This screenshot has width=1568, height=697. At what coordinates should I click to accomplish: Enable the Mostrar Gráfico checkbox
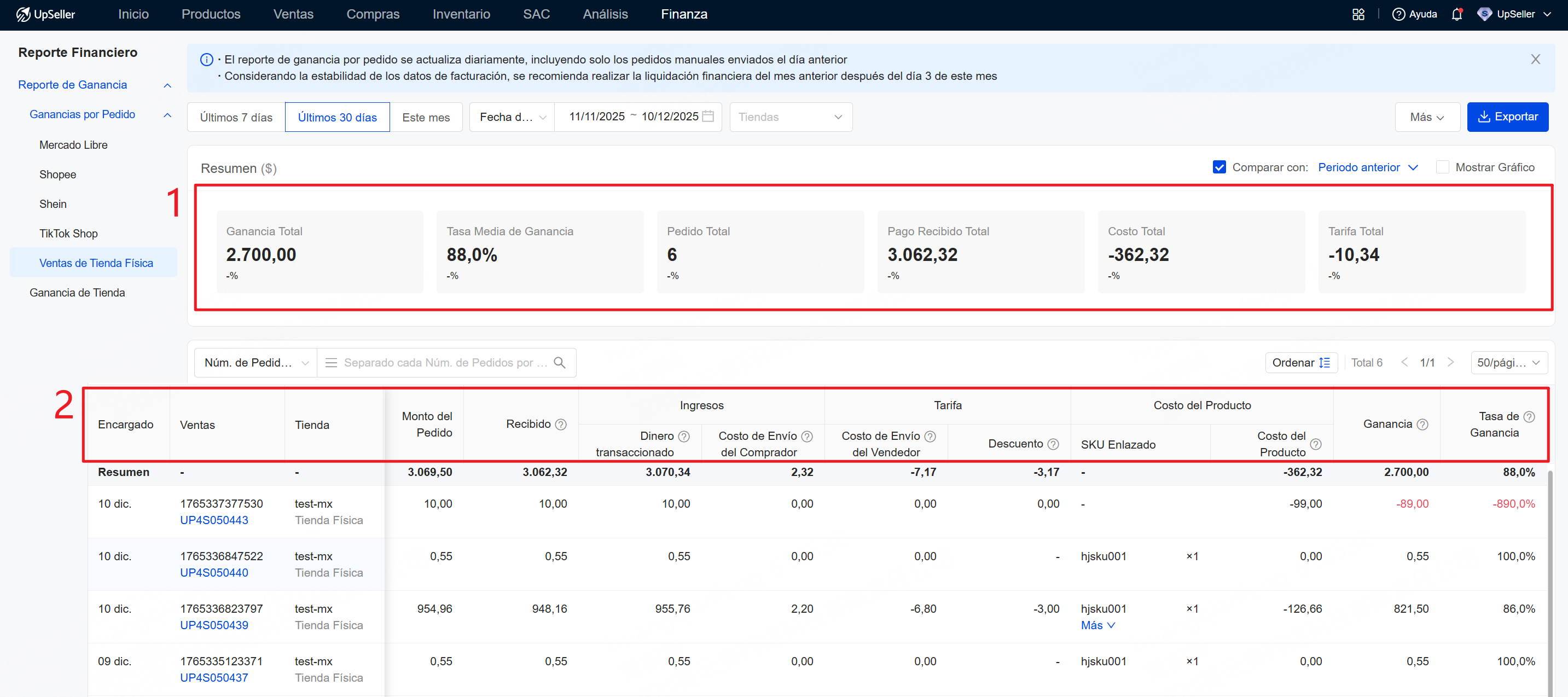(1442, 167)
